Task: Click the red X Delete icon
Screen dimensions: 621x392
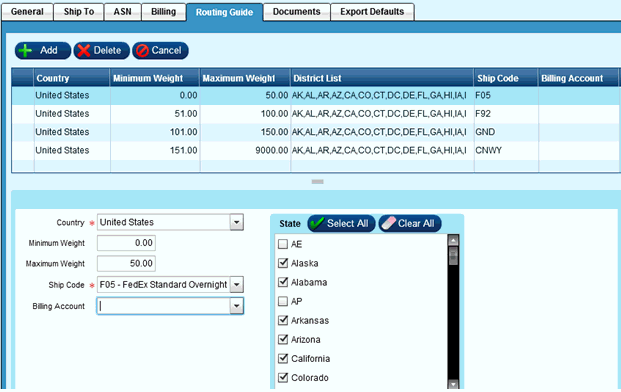Action: pyautogui.click(x=84, y=51)
